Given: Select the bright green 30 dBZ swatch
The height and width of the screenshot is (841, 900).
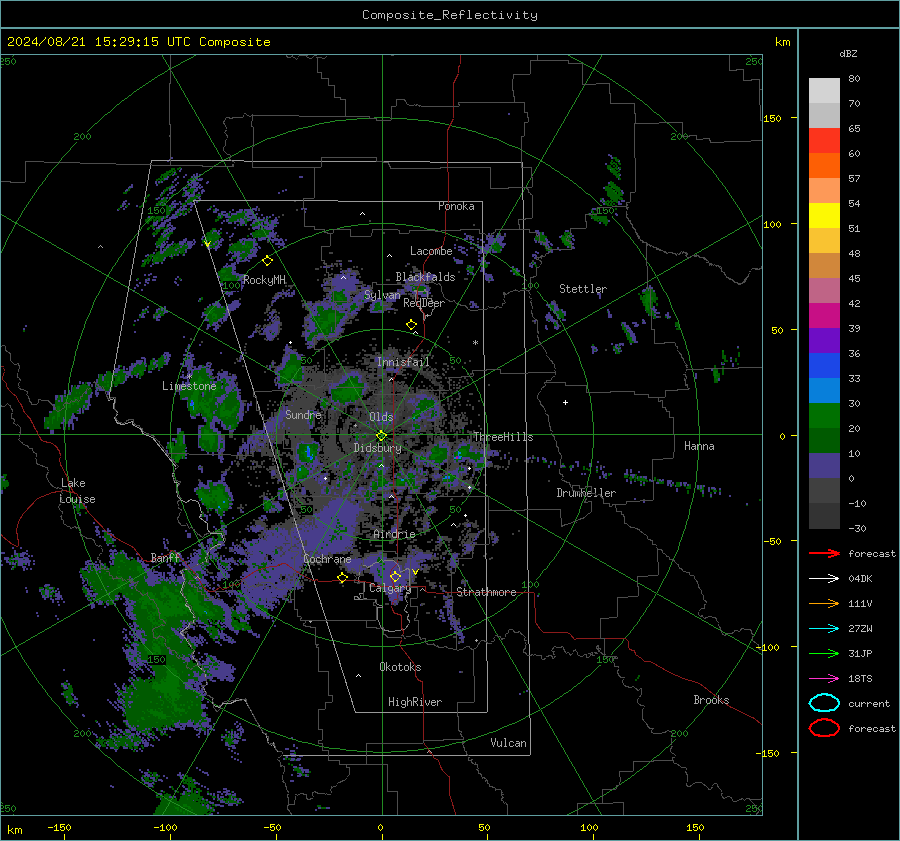Looking at the screenshot, I should 824,415.
